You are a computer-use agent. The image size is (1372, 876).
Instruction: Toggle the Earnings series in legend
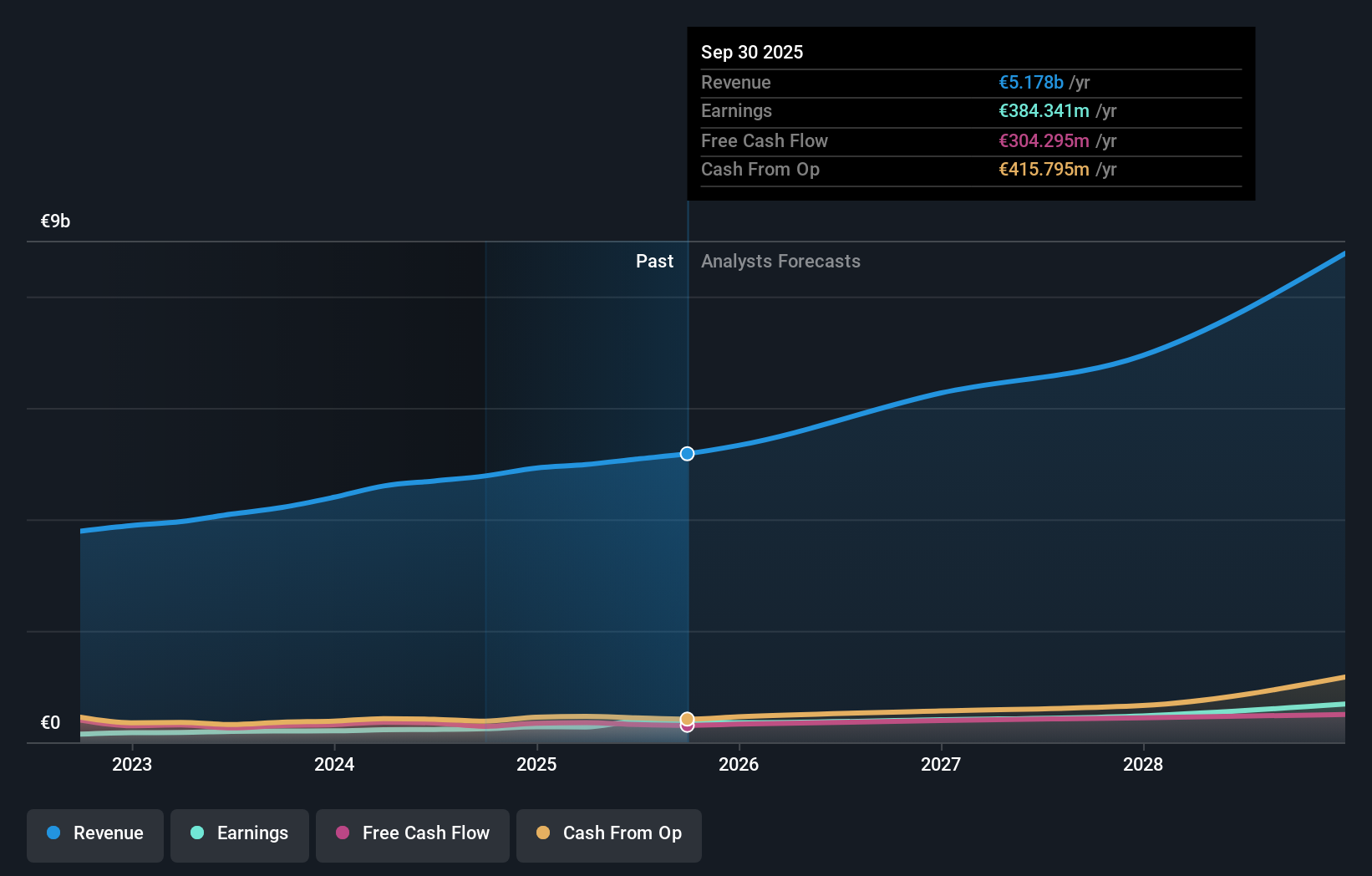pos(240,833)
